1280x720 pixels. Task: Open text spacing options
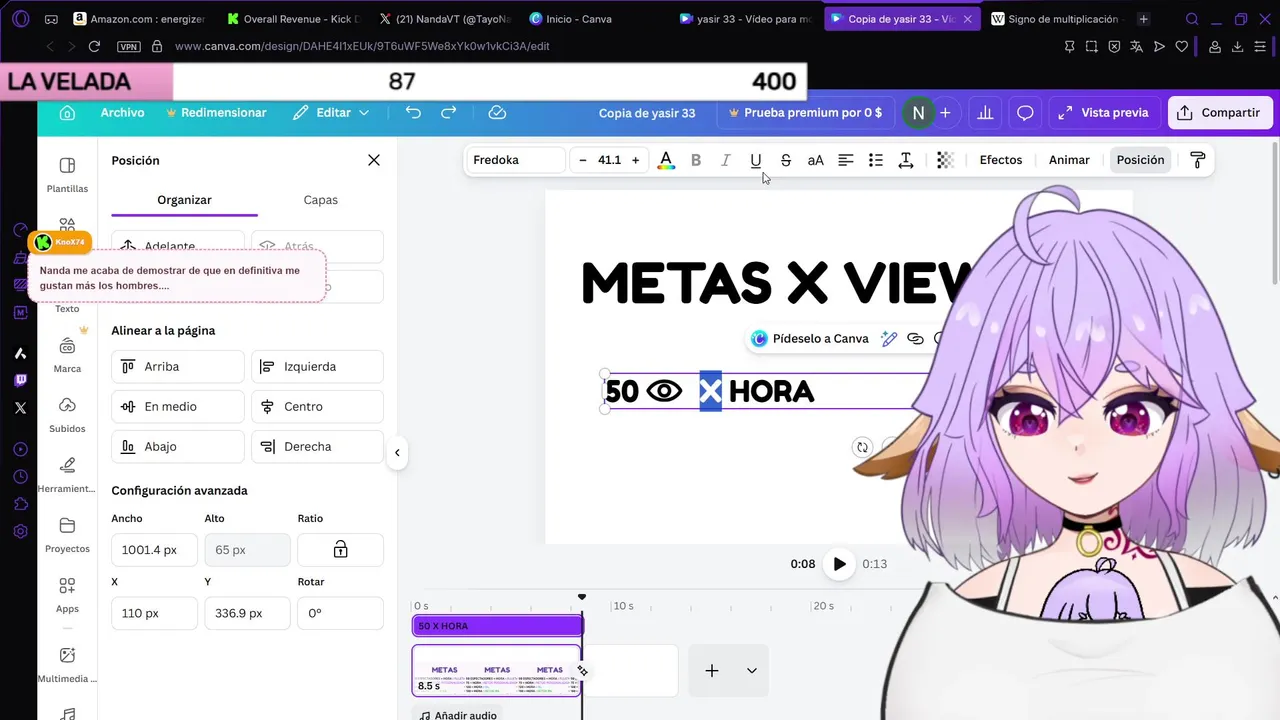906,160
